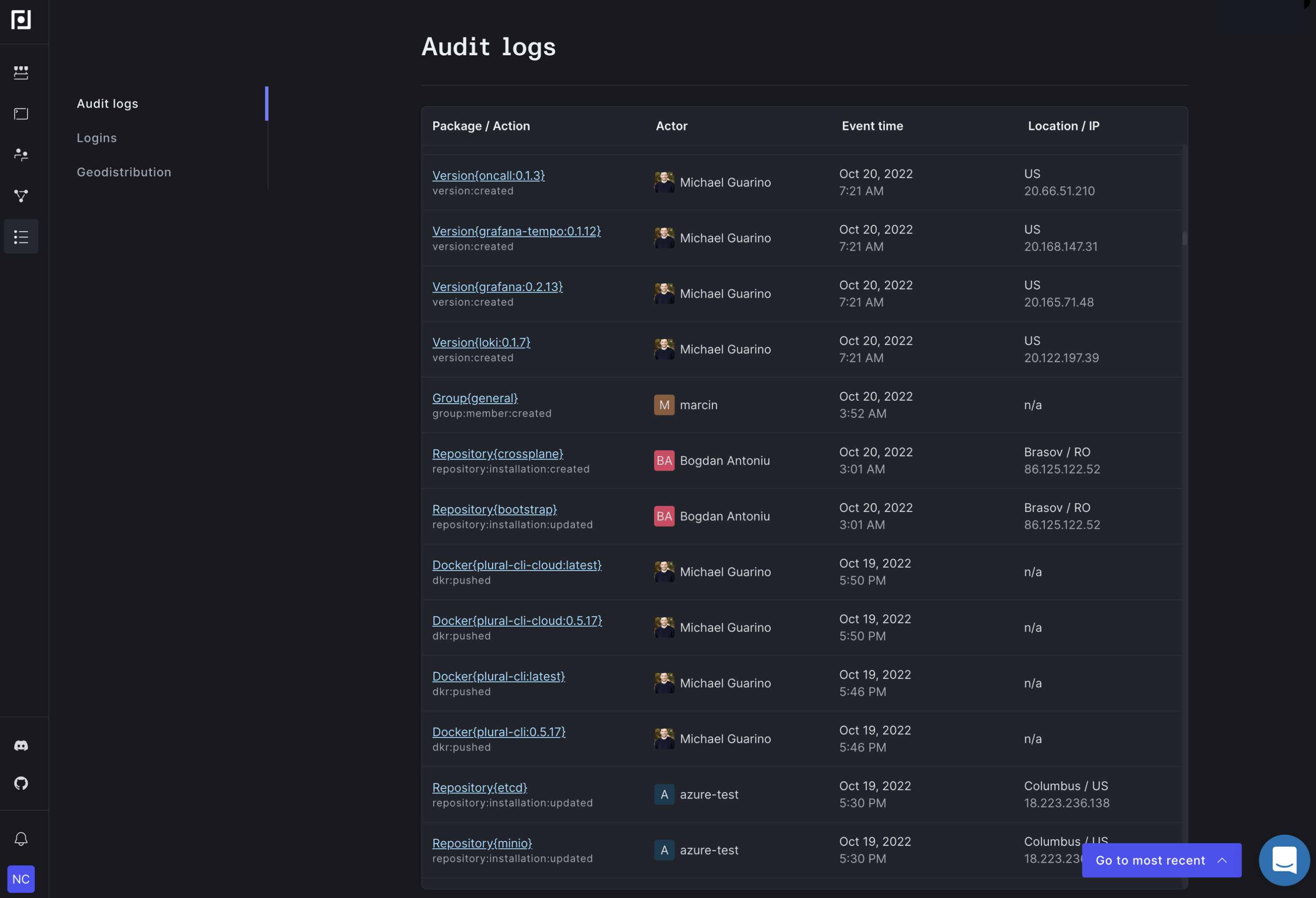This screenshot has width=1316, height=898.
Task: Select the Audit logs menu item
Action: [x=107, y=104]
